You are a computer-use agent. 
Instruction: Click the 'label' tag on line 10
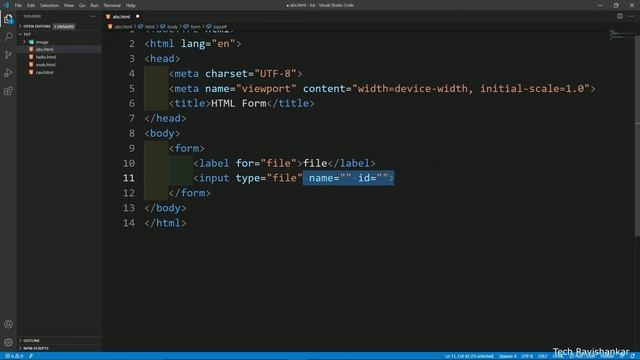[214, 163]
